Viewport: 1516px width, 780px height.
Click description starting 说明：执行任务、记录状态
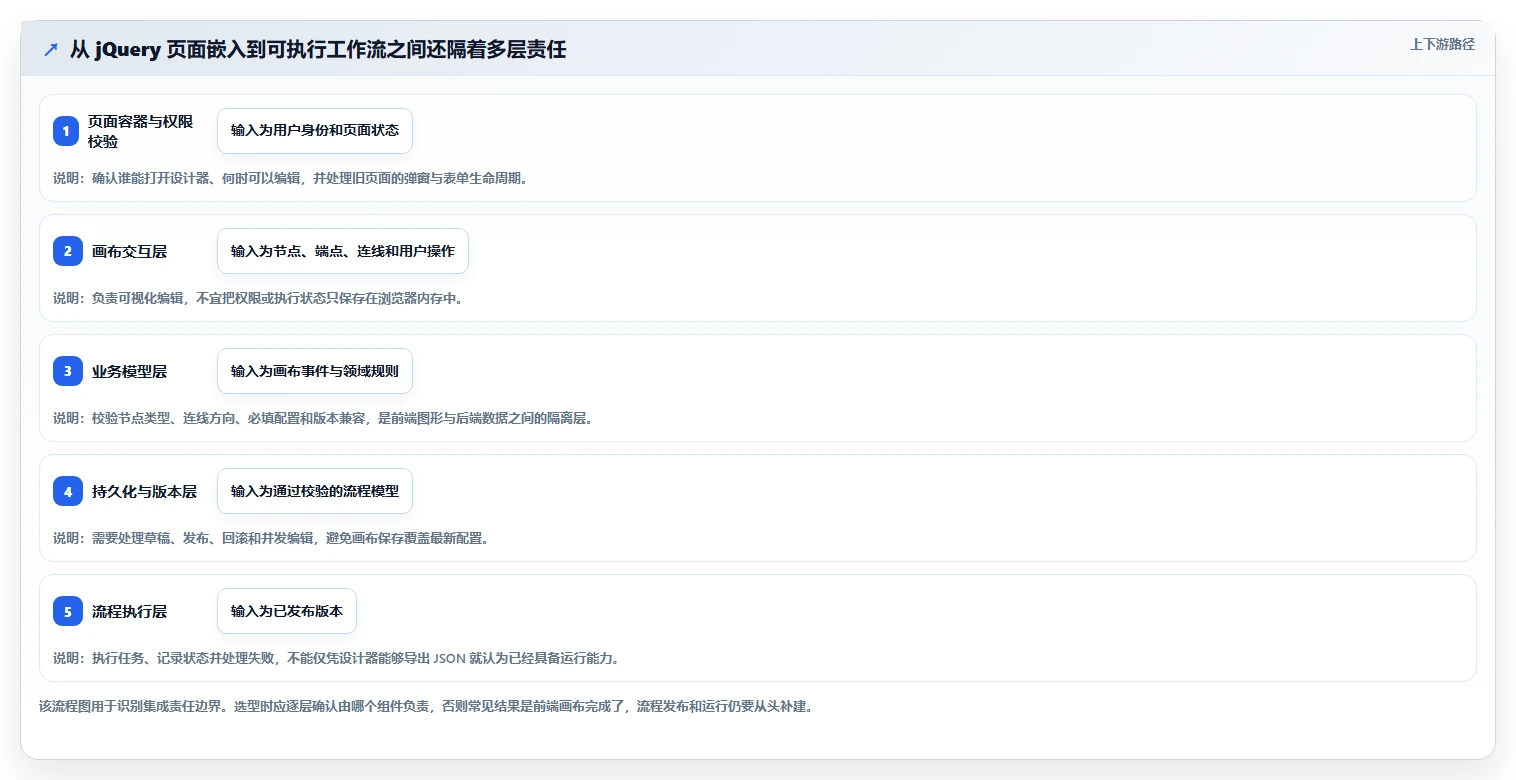click(x=336, y=658)
